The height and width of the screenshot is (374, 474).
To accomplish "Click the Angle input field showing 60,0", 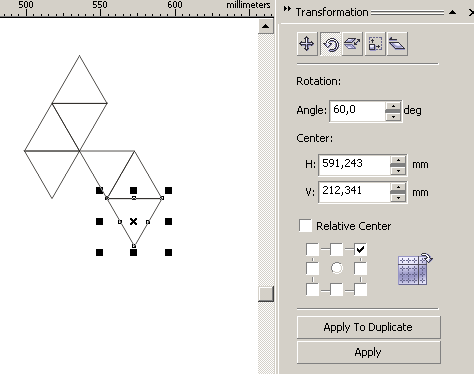I will point(357,111).
